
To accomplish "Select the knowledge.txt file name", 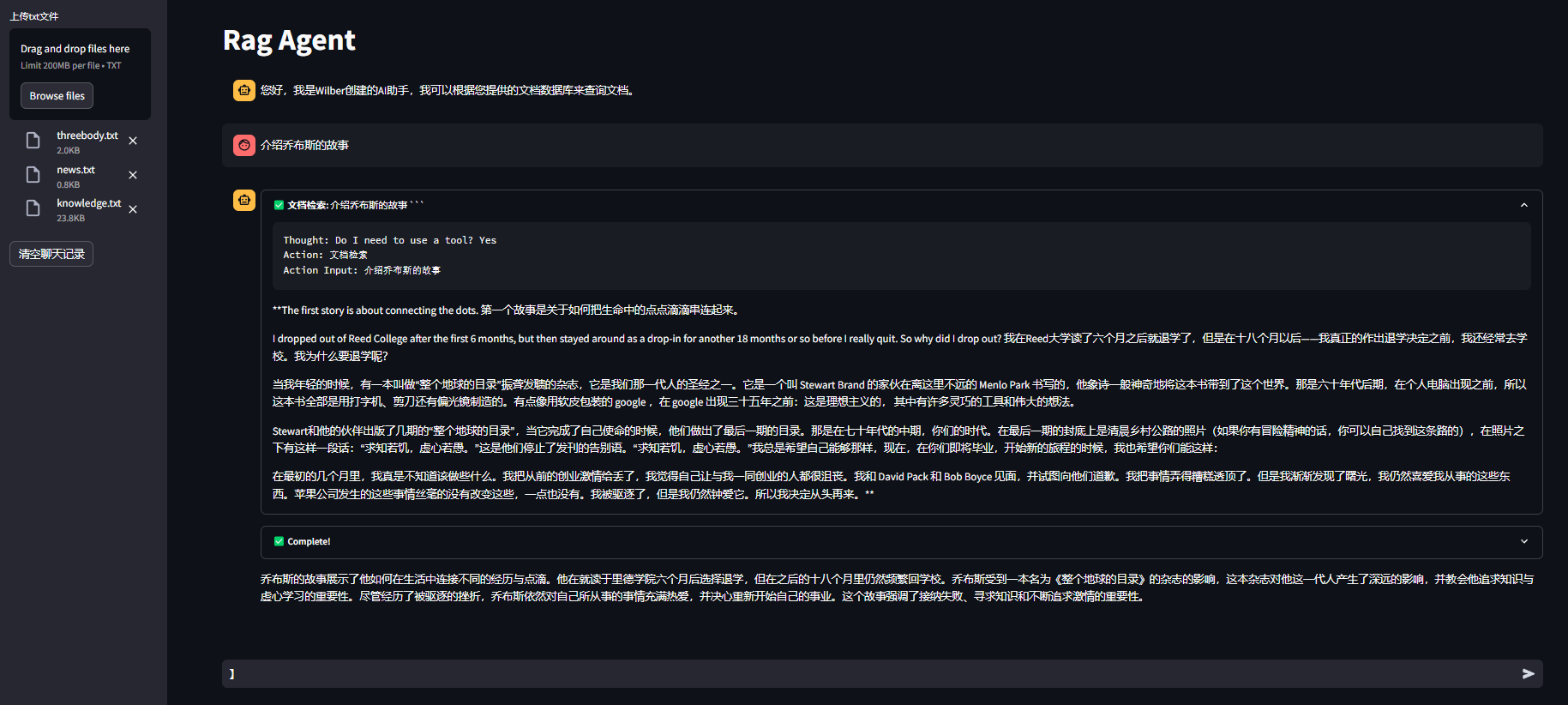I will [x=89, y=203].
